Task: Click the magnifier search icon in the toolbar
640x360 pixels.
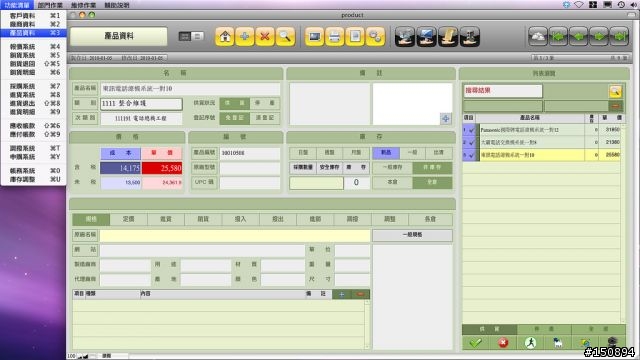Action: pos(285,37)
